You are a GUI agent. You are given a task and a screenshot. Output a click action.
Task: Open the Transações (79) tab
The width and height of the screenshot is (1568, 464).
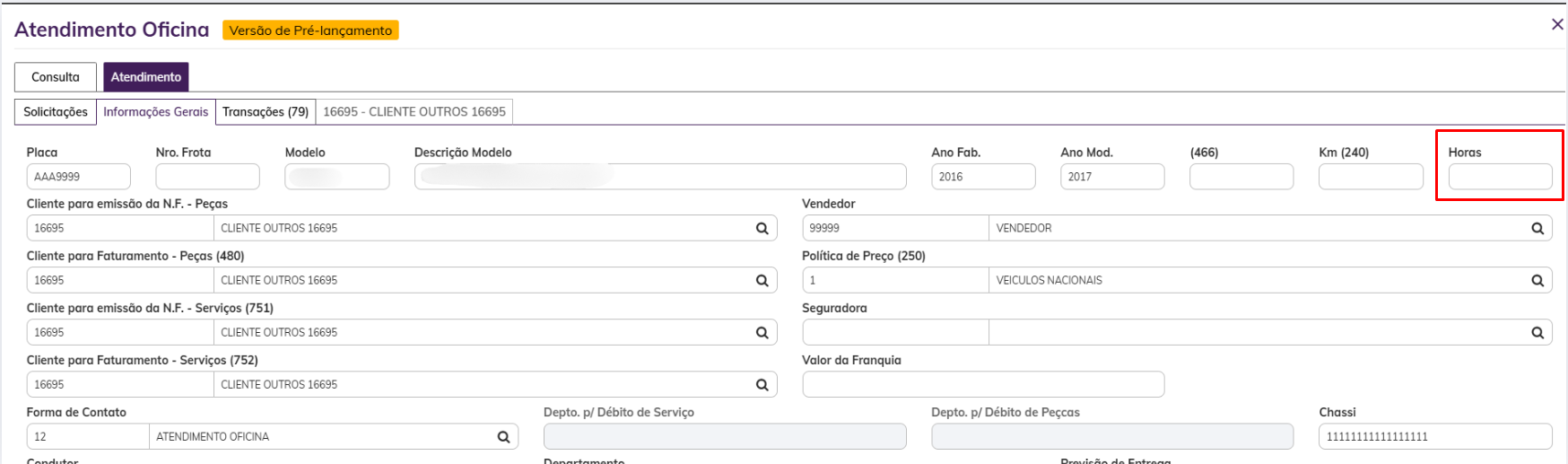coord(266,112)
